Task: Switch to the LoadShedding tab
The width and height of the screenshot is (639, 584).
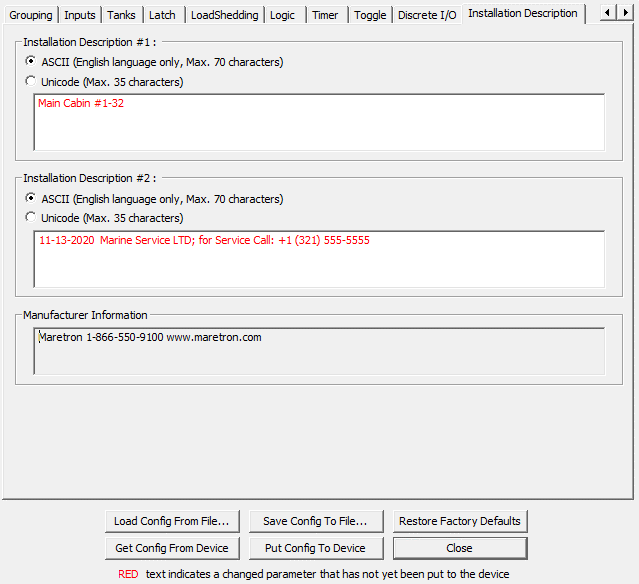Action: [x=224, y=15]
